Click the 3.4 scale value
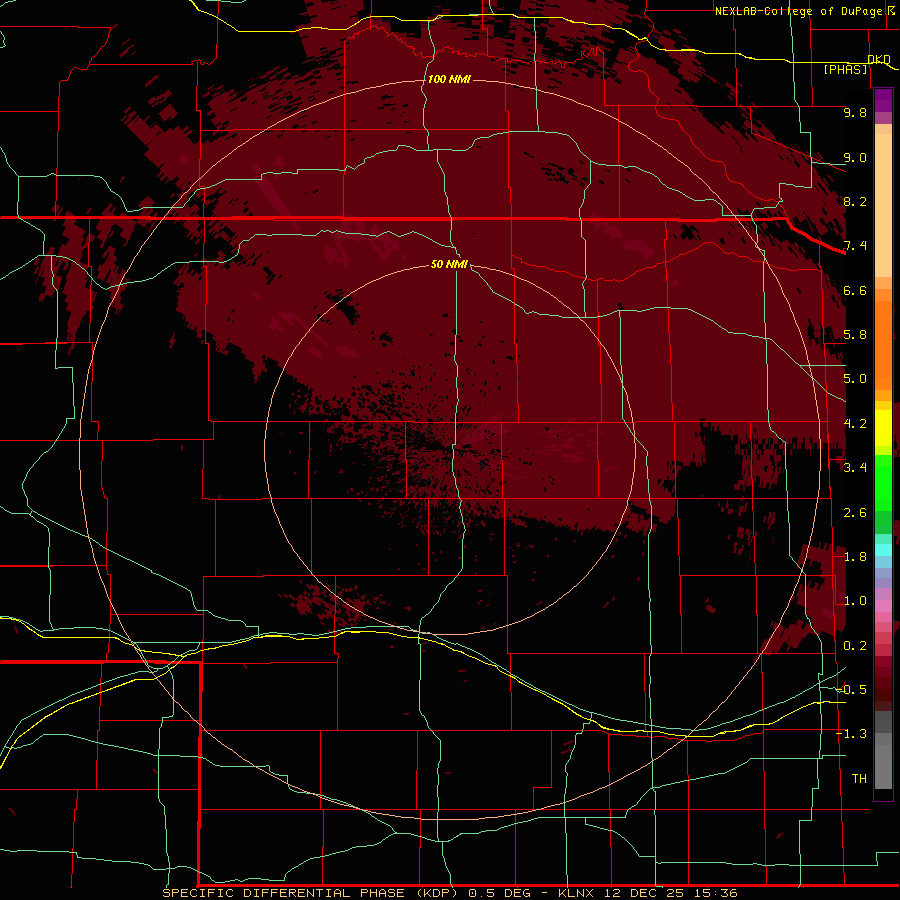The image size is (900, 900). click(855, 468)
